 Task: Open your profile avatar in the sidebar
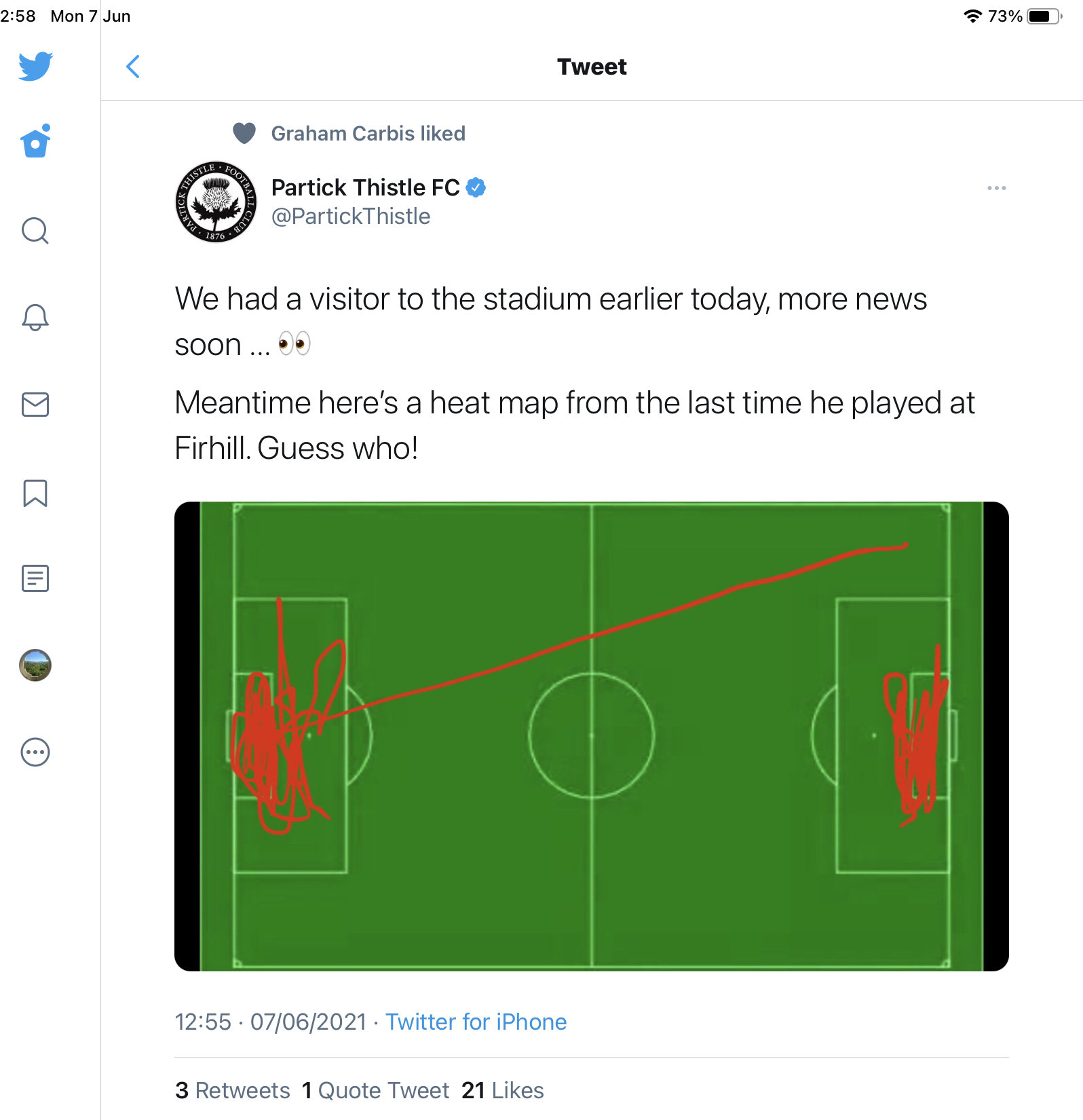tap(35, 665)
